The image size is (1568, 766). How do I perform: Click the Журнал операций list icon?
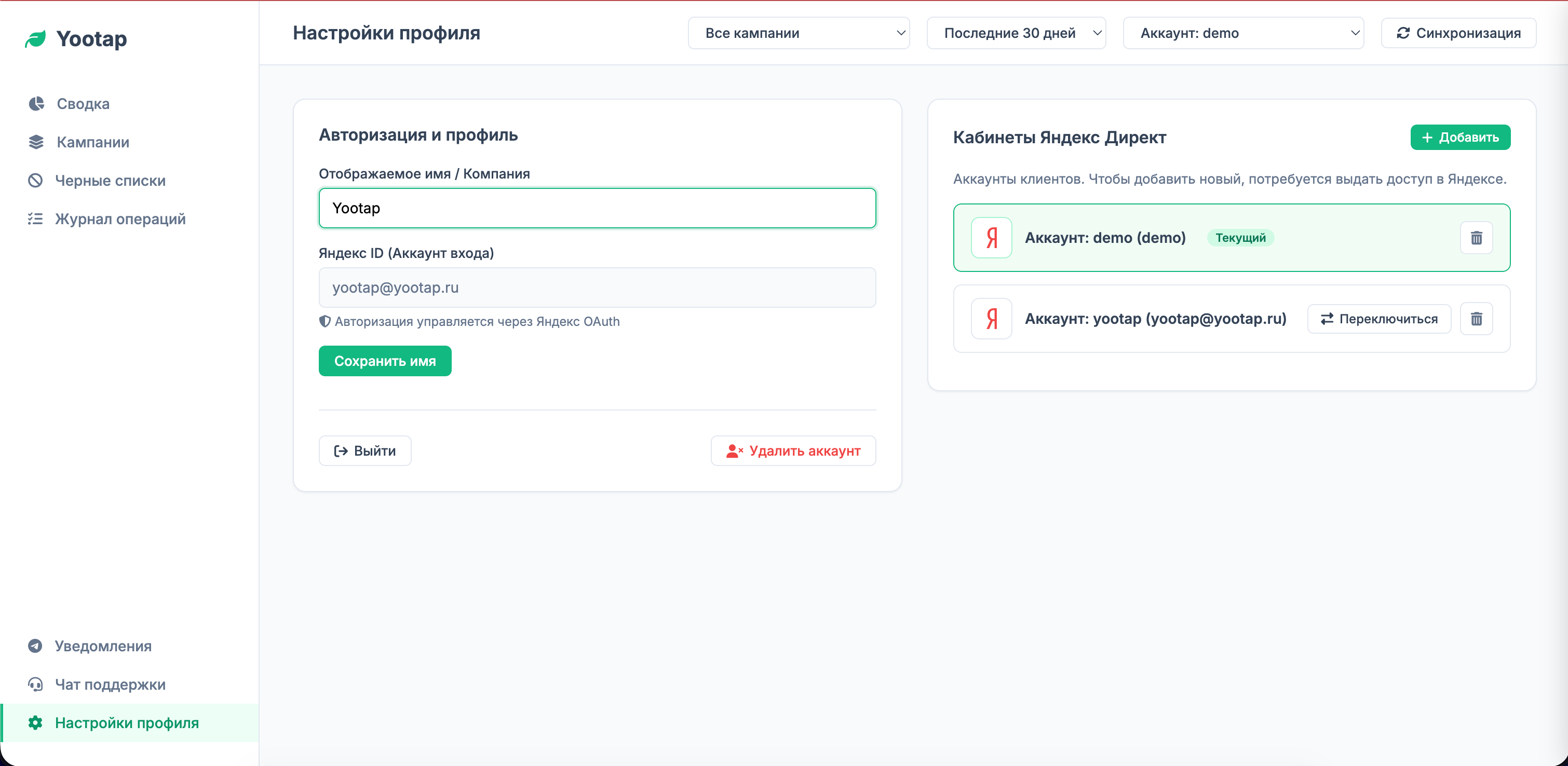[35, 218]
